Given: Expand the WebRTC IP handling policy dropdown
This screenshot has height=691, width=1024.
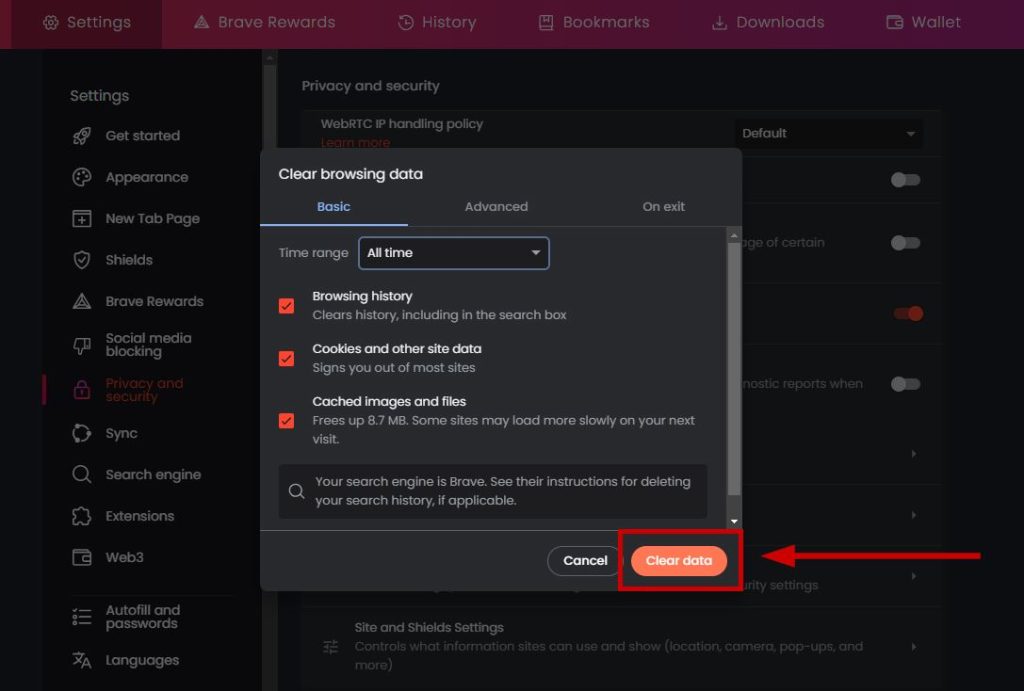Looking at the screenshot, I should click(828, 134).
